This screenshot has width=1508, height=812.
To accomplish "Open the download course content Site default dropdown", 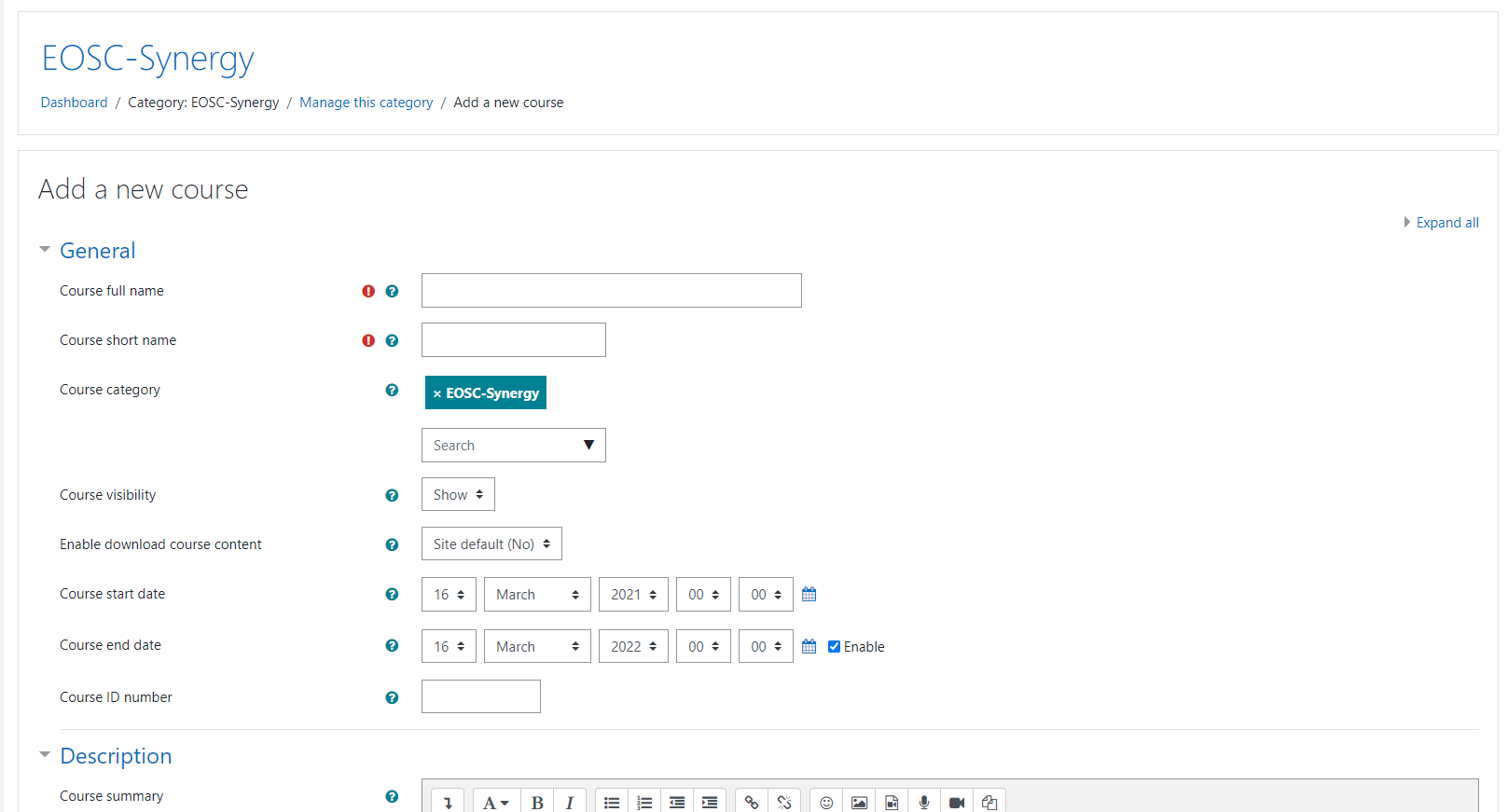I will 491,544.
